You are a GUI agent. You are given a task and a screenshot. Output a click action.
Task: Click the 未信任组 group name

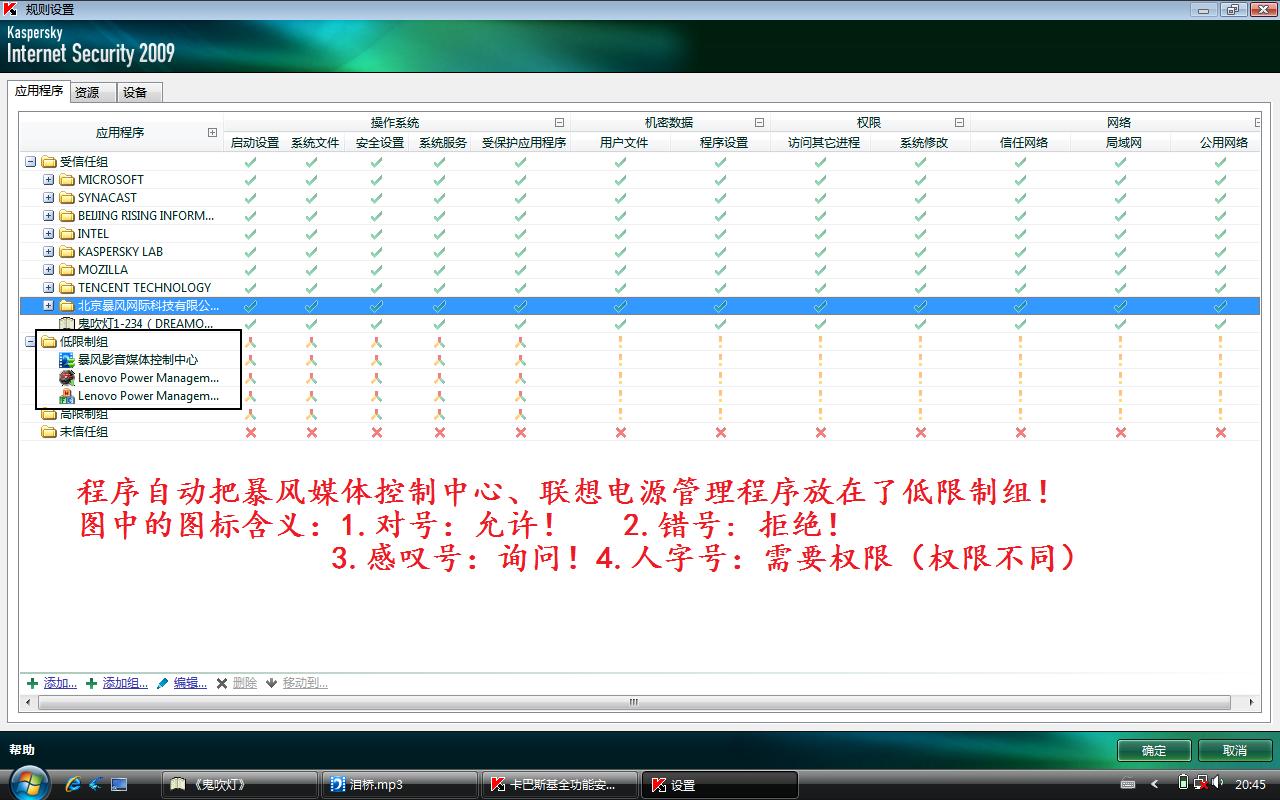pyautogui.click(x=84, y=432)
